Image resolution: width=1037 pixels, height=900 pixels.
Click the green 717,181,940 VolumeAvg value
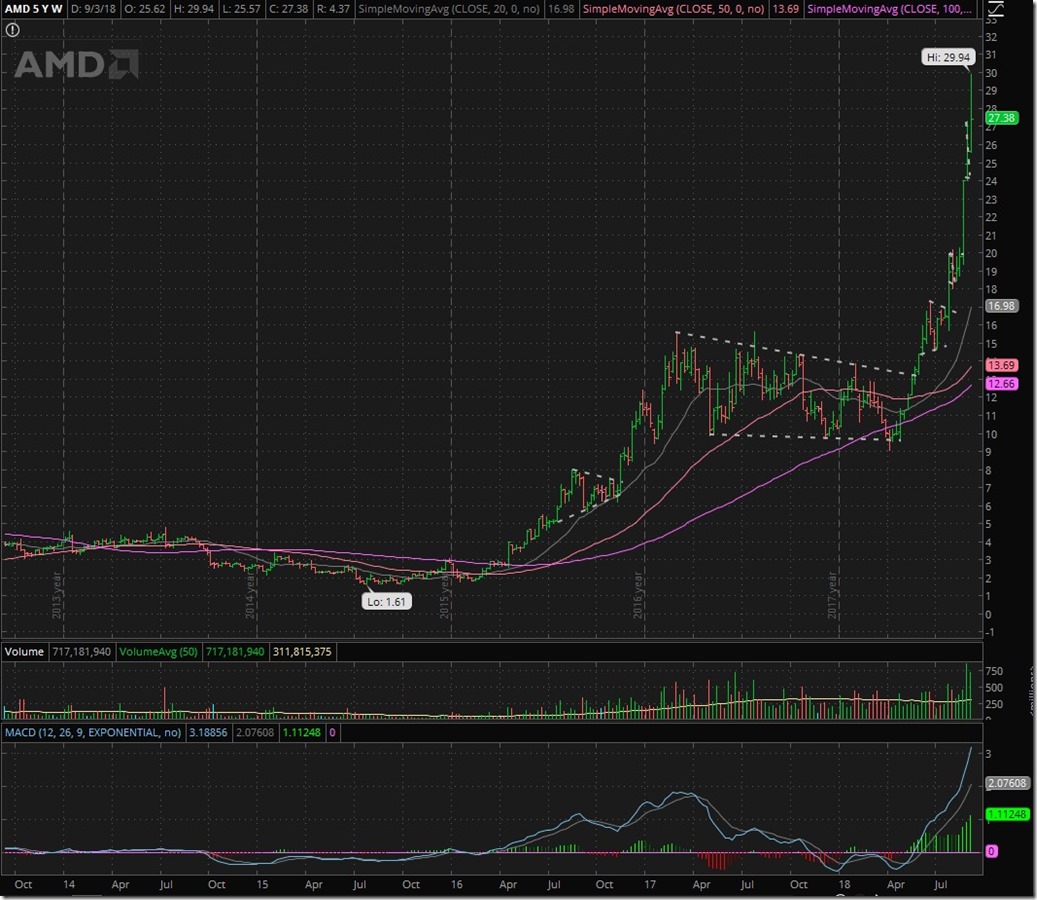coord(235,652)
